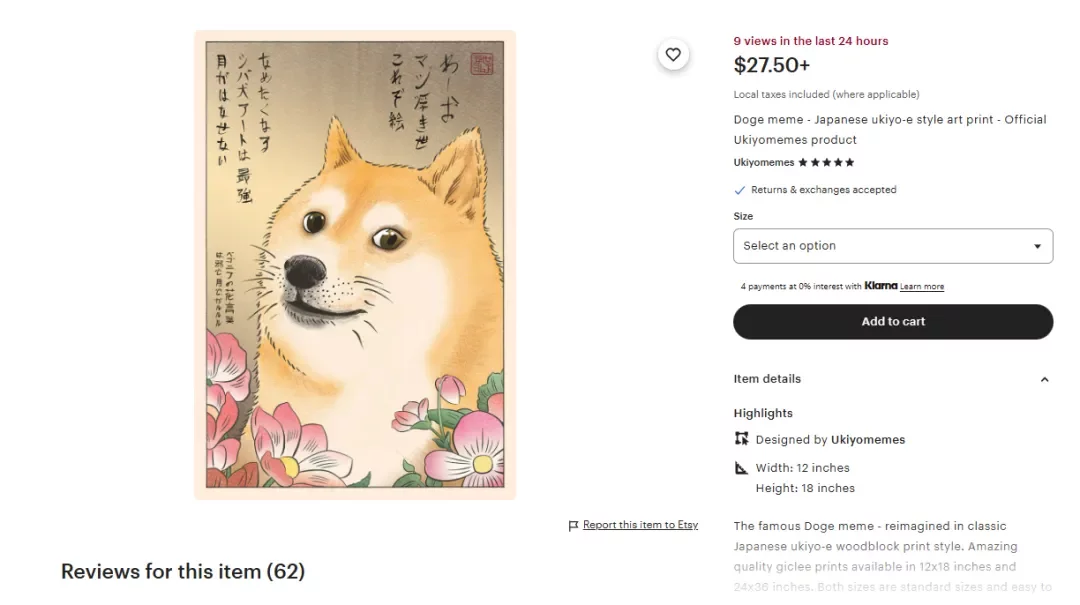Screen dimensions: 1080x605
Task: Open the Size selection dropdown
Action: 893,246
